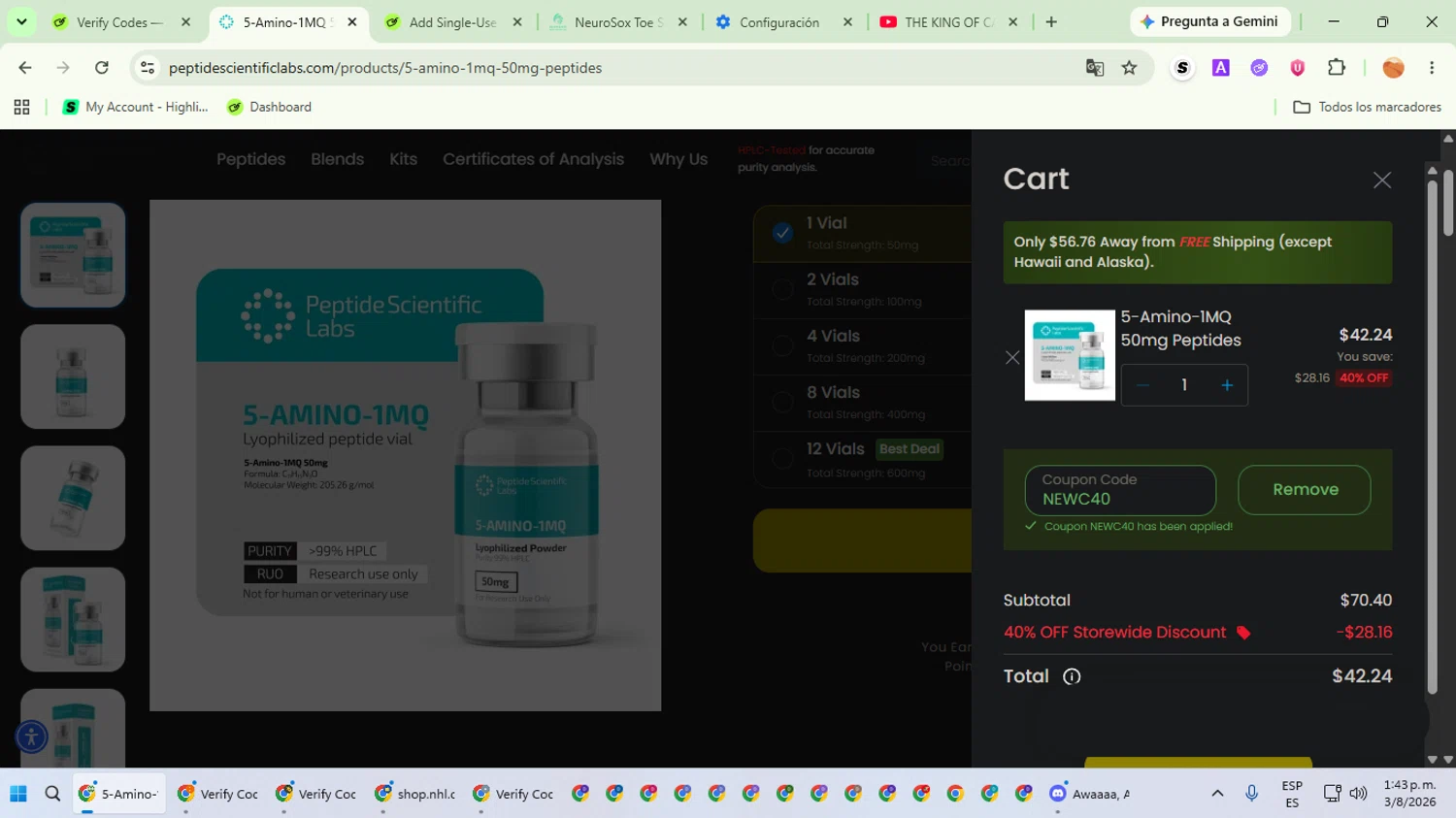Image resolution: width=1456 pixels, height=818 pixels.
Task: Select the fourth box-and-vial thumbnail
Action: [x=73, y=619]
